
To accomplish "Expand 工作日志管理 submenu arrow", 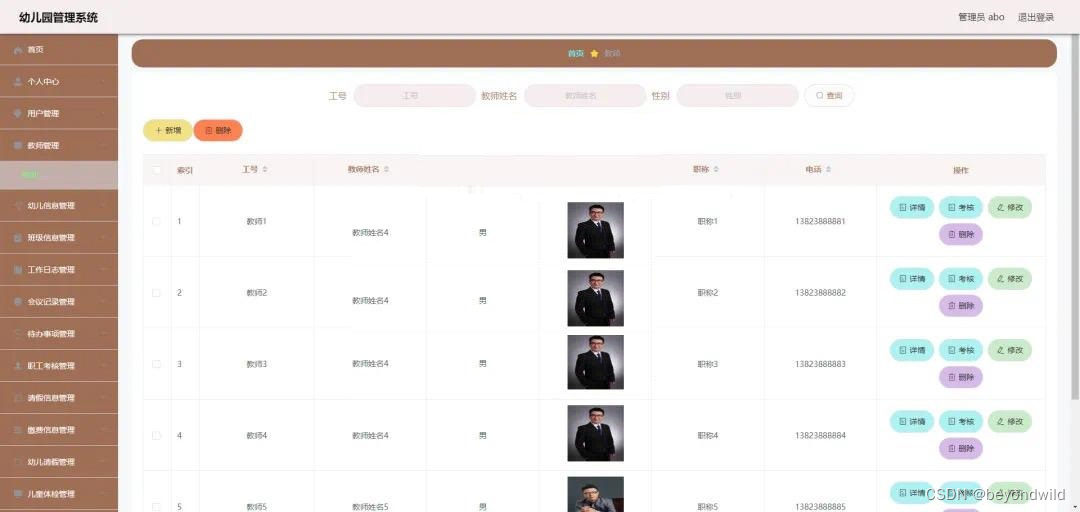I will pyautogui.click(x=103, y=270).
